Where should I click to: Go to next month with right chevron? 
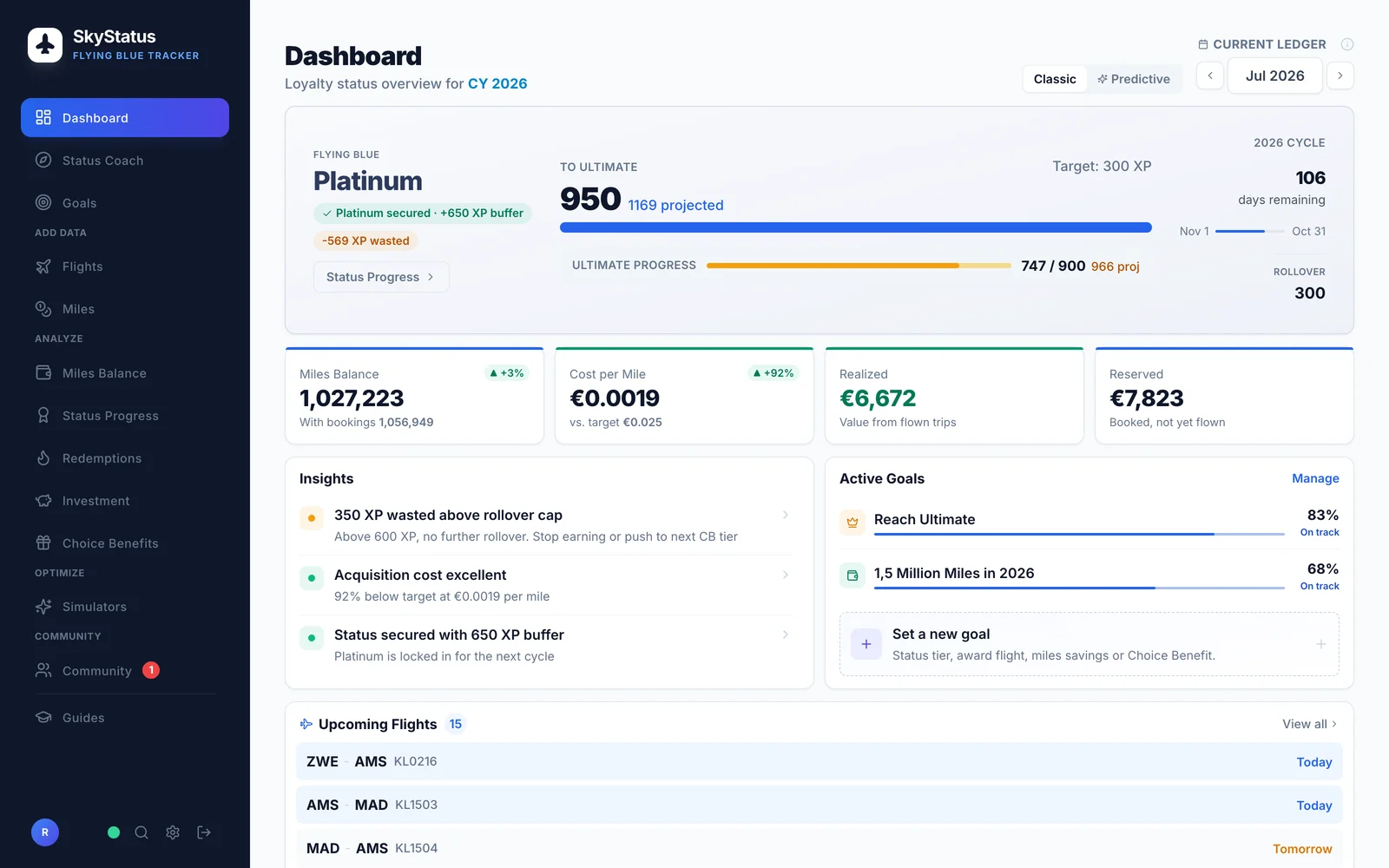point(1340,76)
